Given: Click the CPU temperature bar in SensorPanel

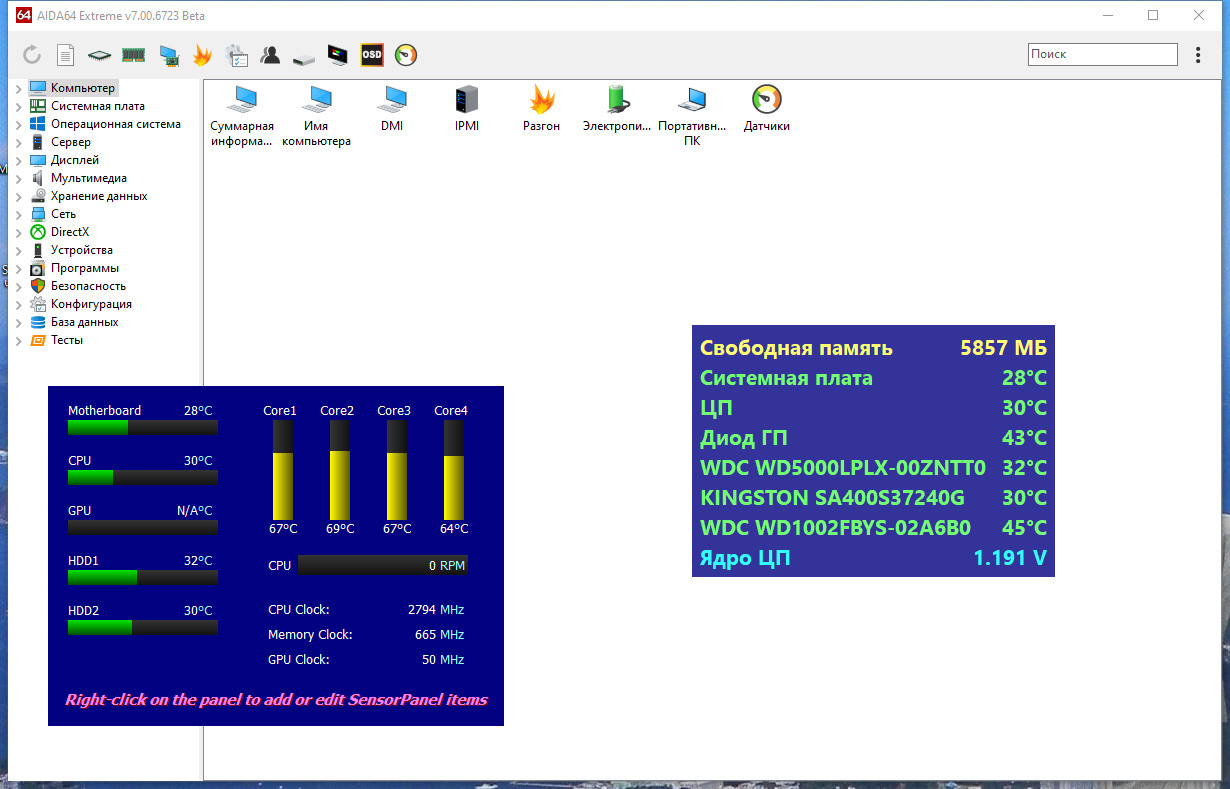Looking at the screenshot, I should pos(143,478).
